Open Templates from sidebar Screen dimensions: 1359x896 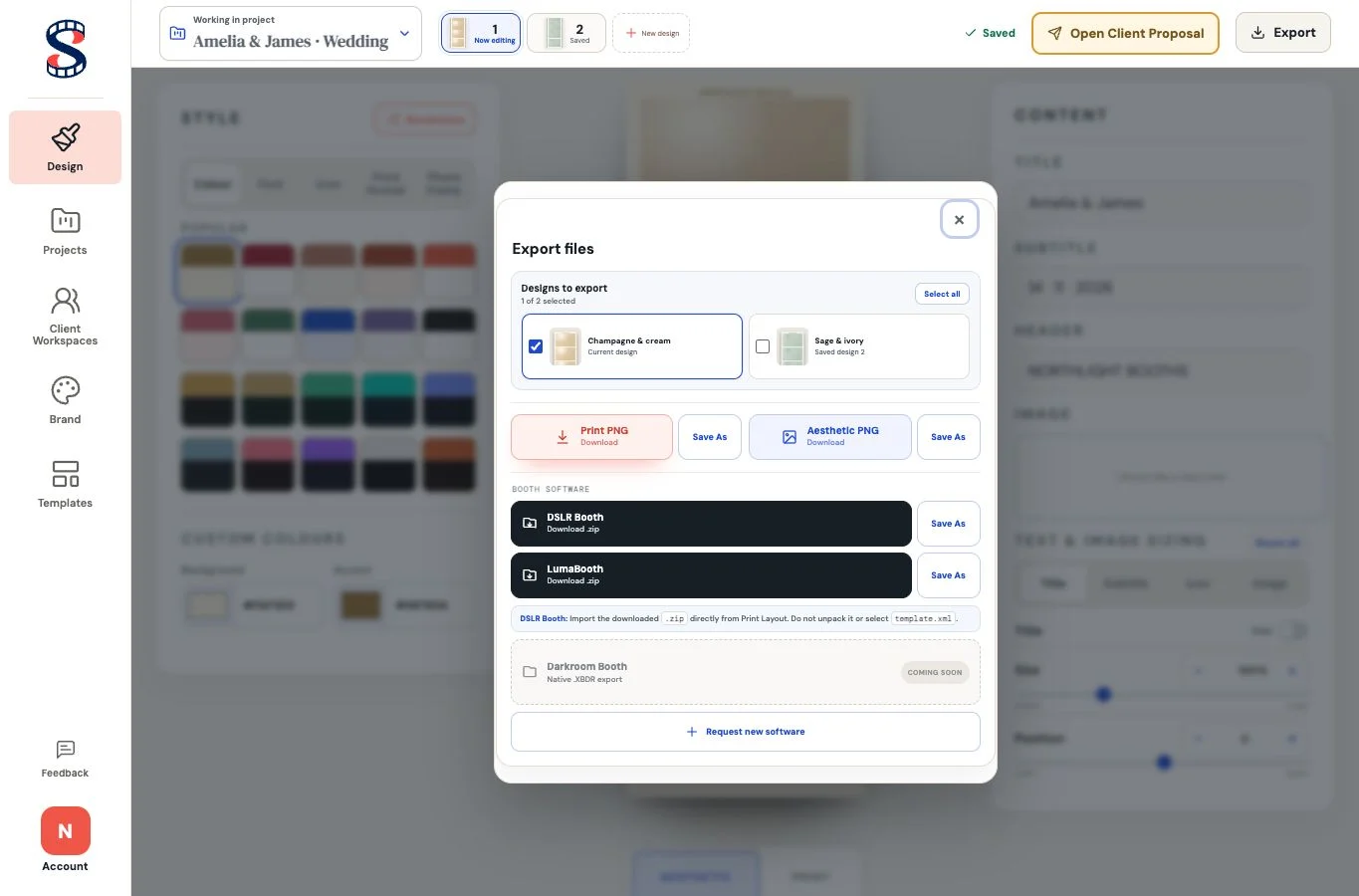[65, 484]
